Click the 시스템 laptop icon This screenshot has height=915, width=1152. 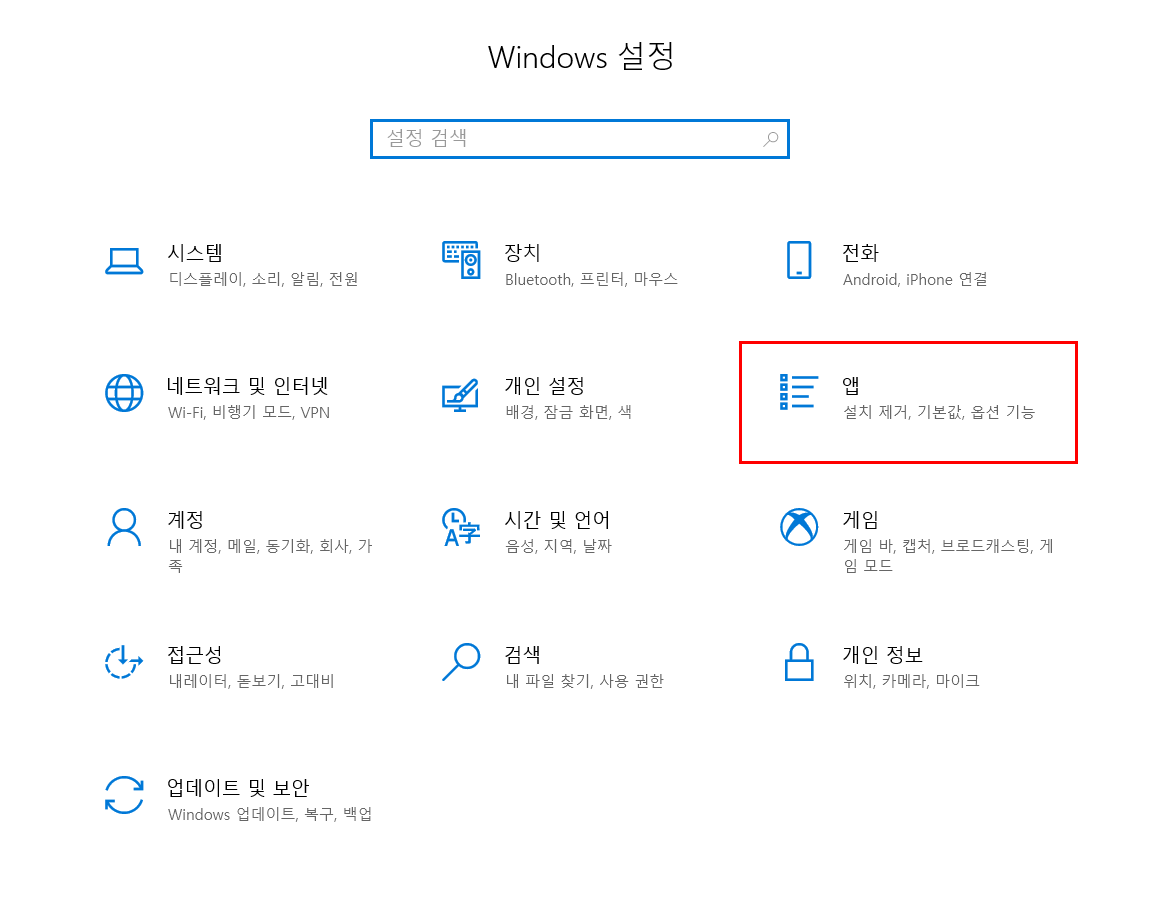[124, 261]
